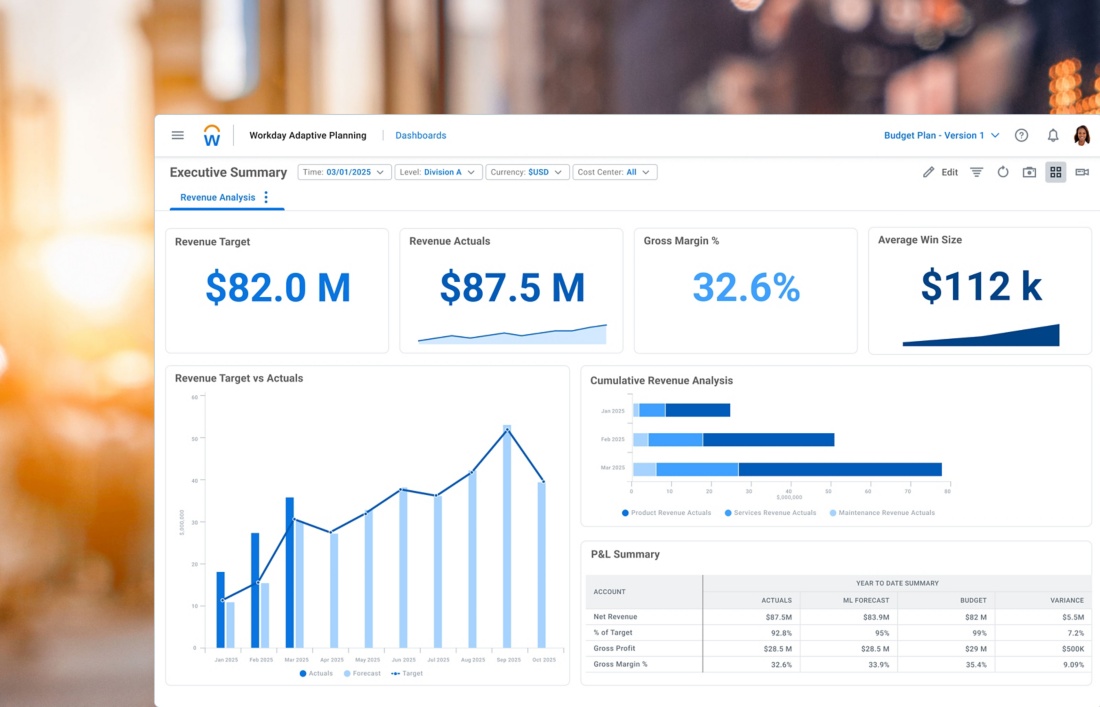Open the Level Division A dropdown
Screen dimensions: 1100x707
pyautogui.click(x=438, y=172)
